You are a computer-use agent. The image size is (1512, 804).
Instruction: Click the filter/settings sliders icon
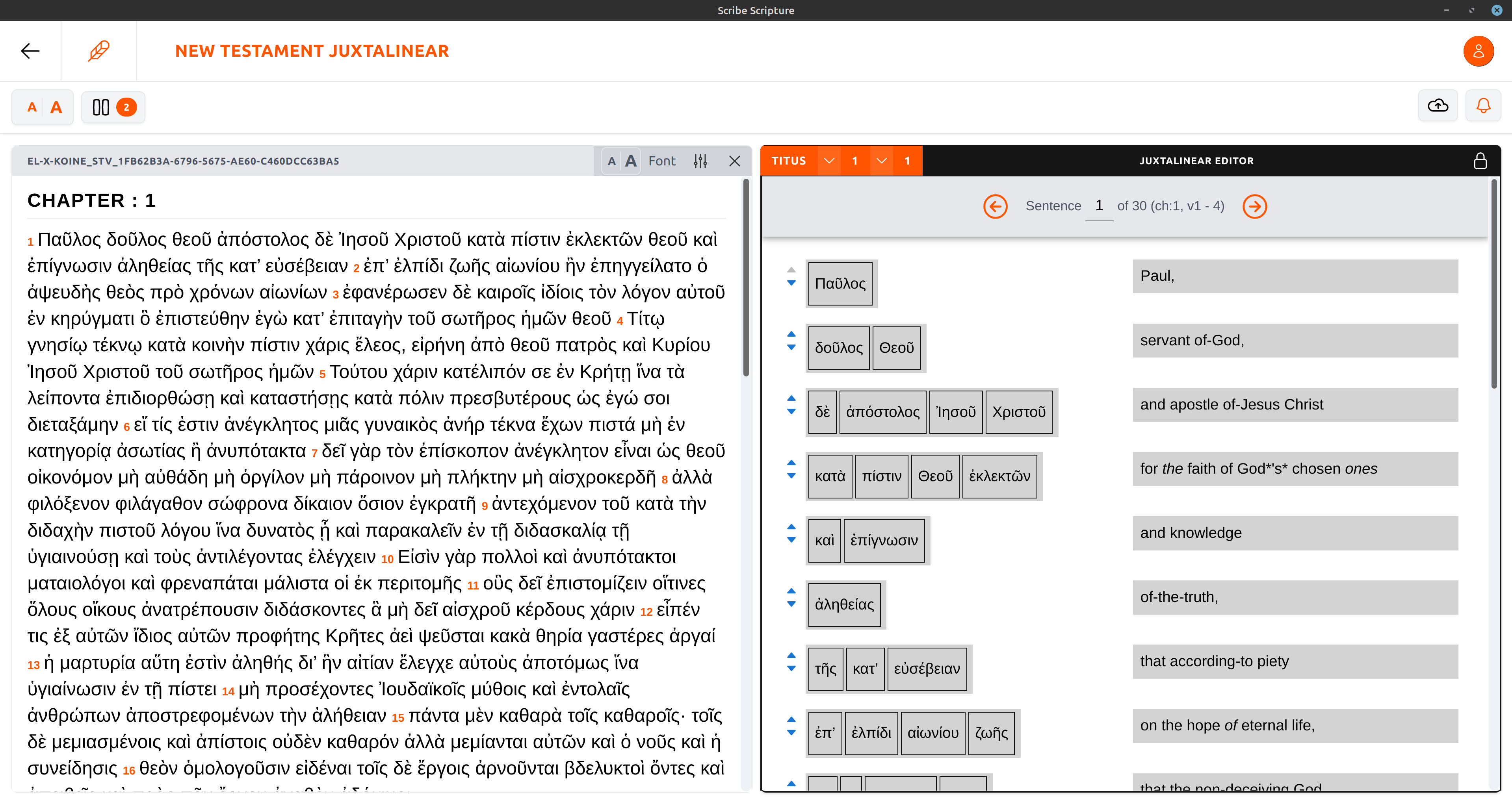(x=700, y=161)
